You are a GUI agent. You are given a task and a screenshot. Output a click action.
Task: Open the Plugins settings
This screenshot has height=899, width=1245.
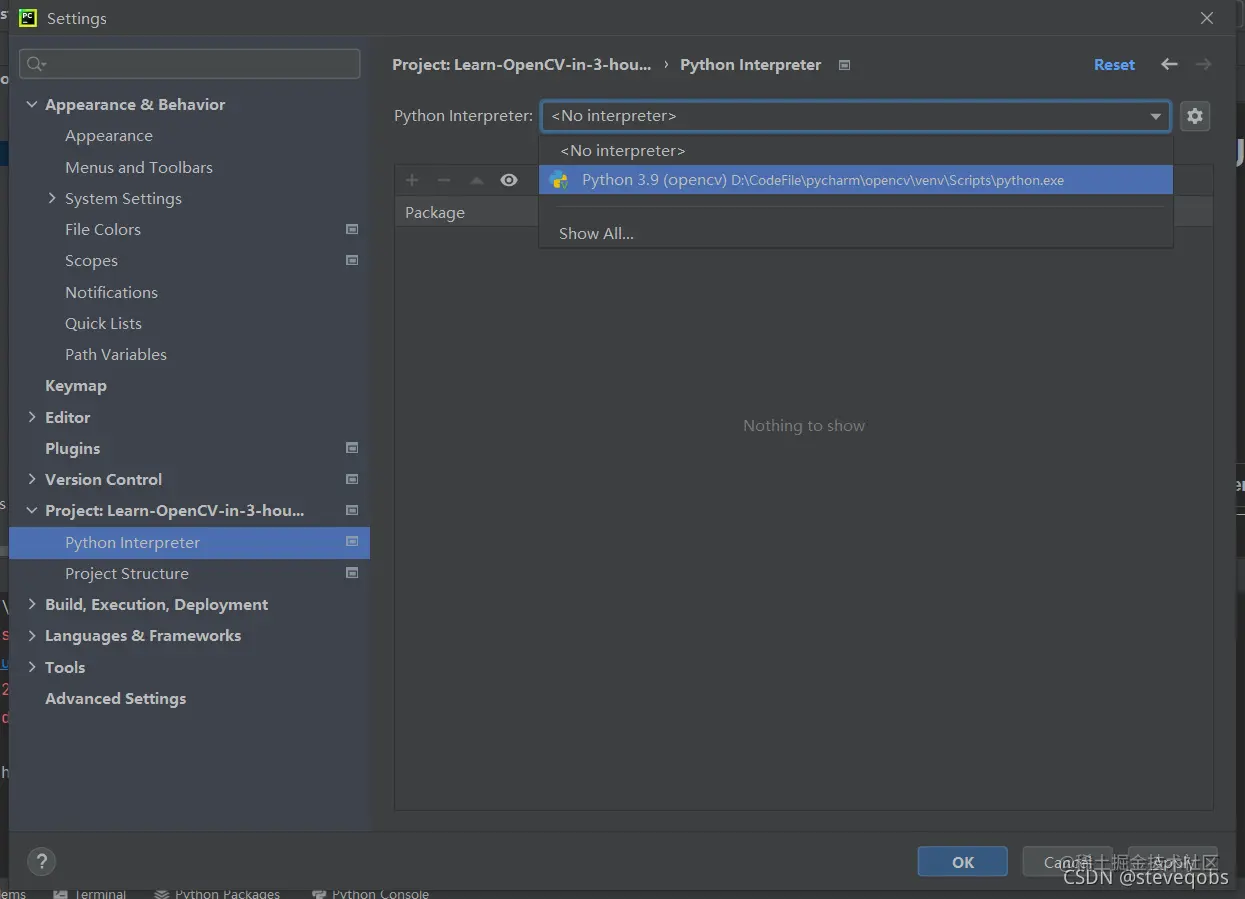[x=72, y=448]
